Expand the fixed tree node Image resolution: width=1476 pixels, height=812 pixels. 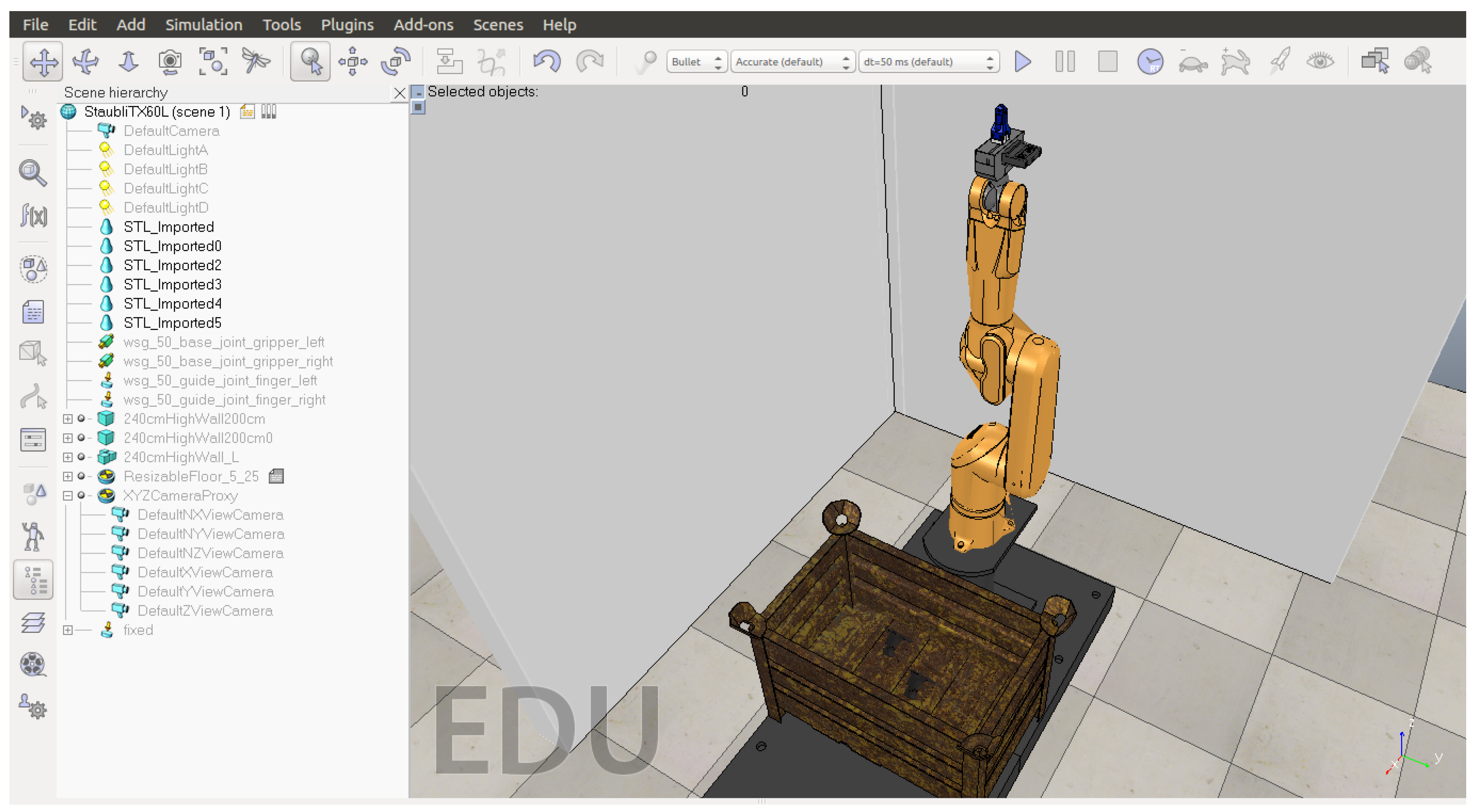pos(68,630)
